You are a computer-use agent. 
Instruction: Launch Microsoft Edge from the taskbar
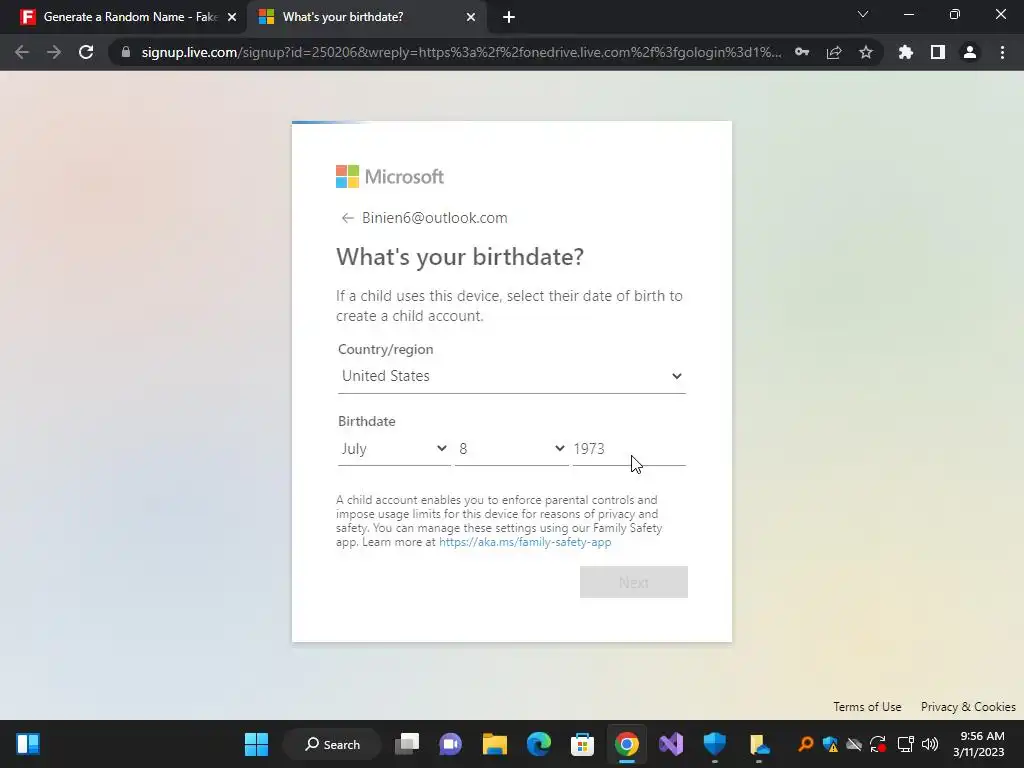click(539, 744)
